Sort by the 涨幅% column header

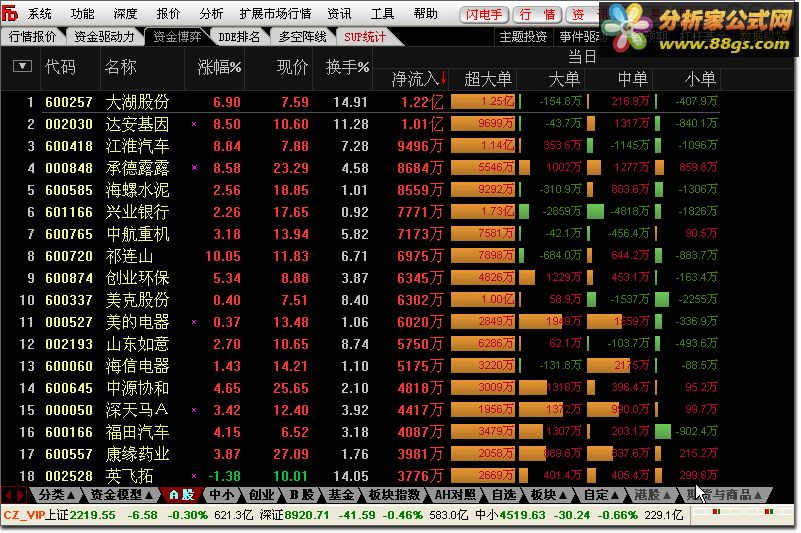[x=219, y=67]
